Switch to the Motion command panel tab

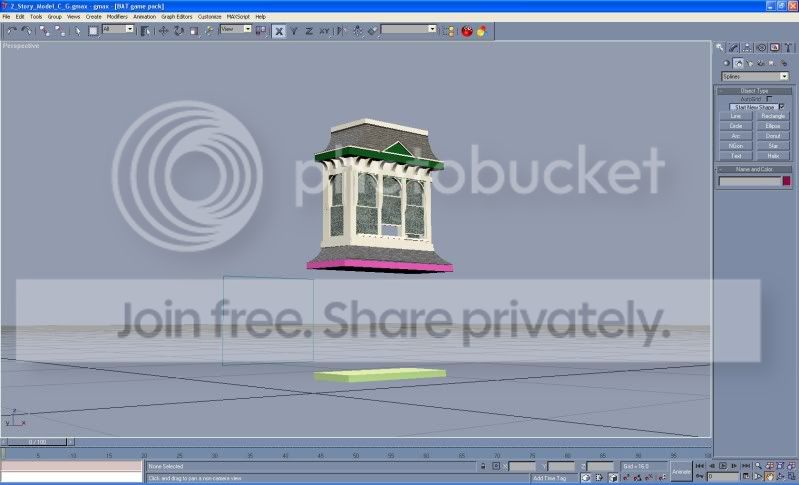pyautogui.click(x=761, y=47)
